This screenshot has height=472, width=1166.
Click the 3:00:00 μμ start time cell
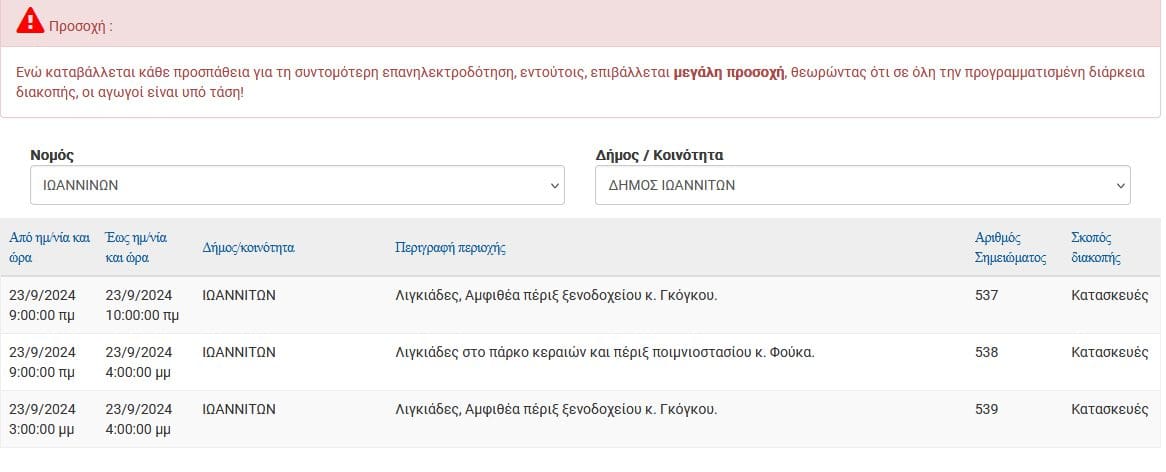tap(42, 429)
